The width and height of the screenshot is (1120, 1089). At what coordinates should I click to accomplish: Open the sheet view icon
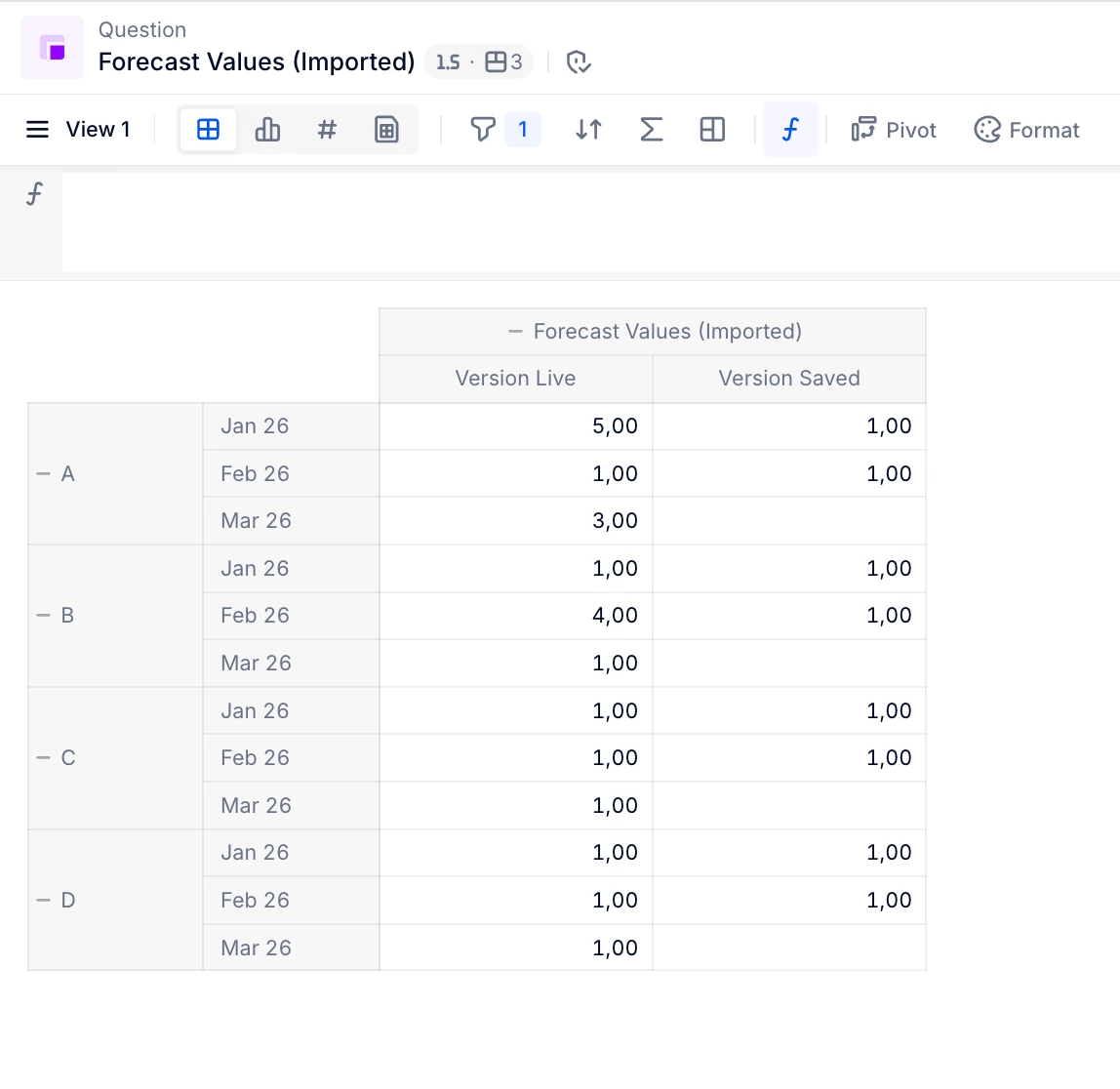(387, 130)
